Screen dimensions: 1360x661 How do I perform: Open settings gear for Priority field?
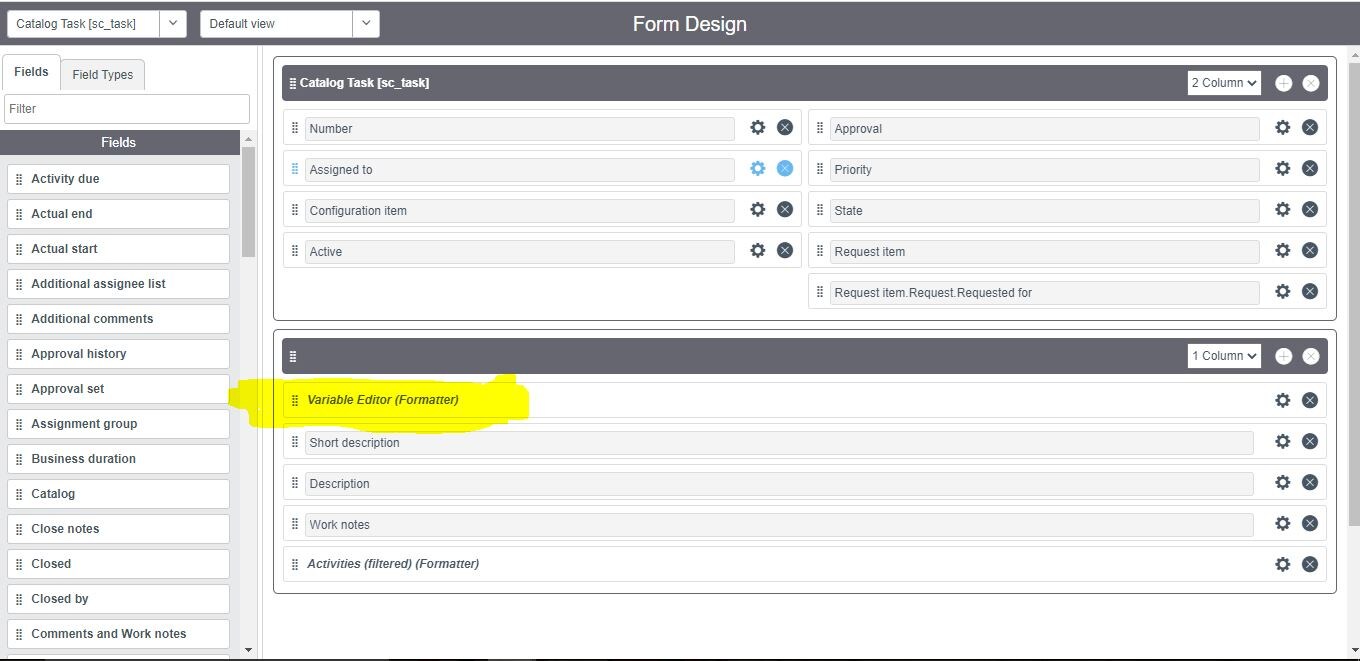[x=1283, y=169]
